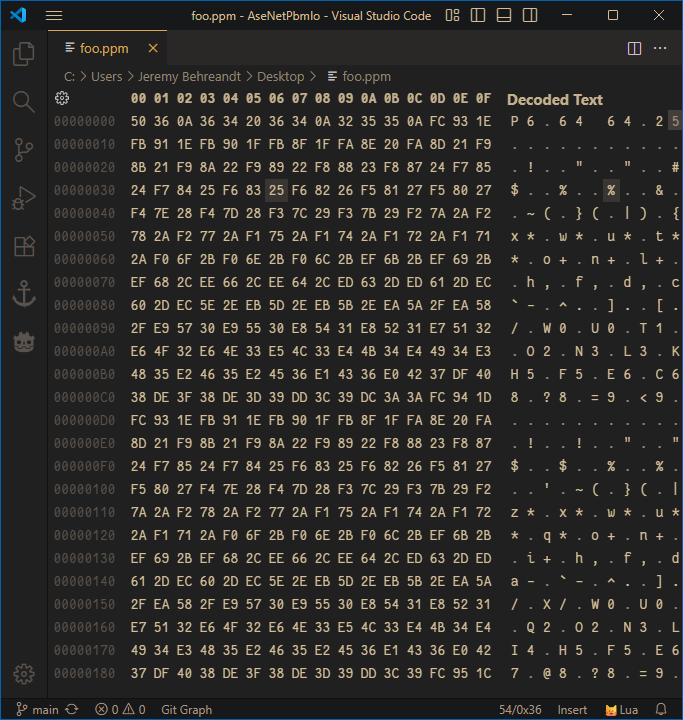683x720 pixels.
Task: Open the hamburger application menu
Action: click(54, 15)
